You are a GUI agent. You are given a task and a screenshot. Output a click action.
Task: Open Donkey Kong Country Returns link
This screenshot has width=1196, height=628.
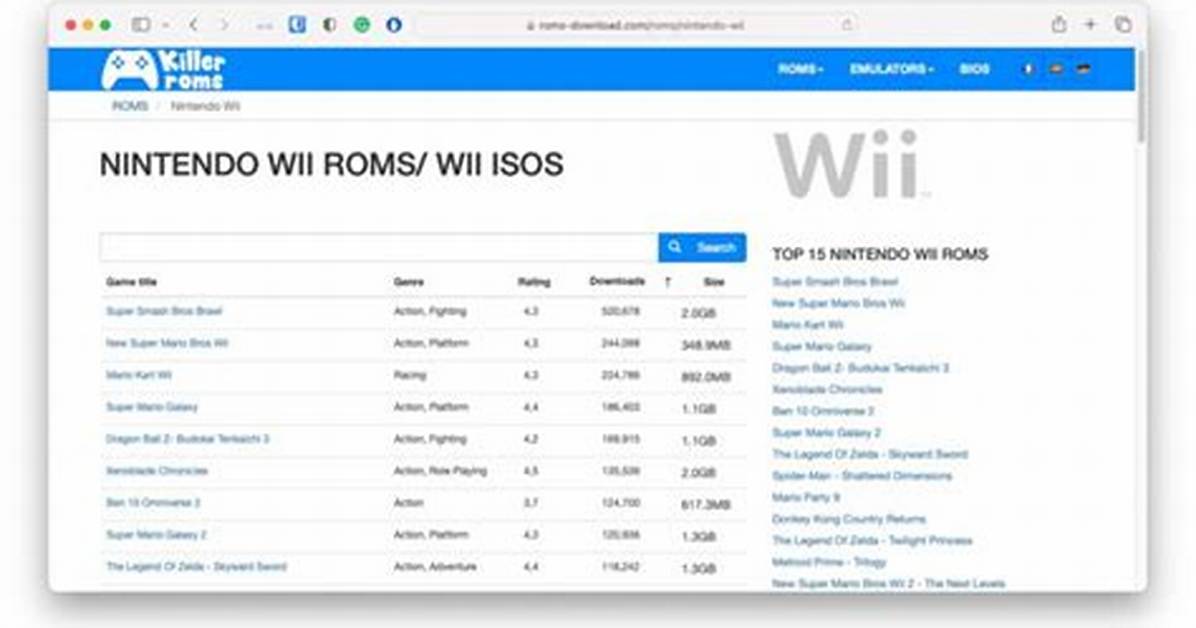click(849, 519)
